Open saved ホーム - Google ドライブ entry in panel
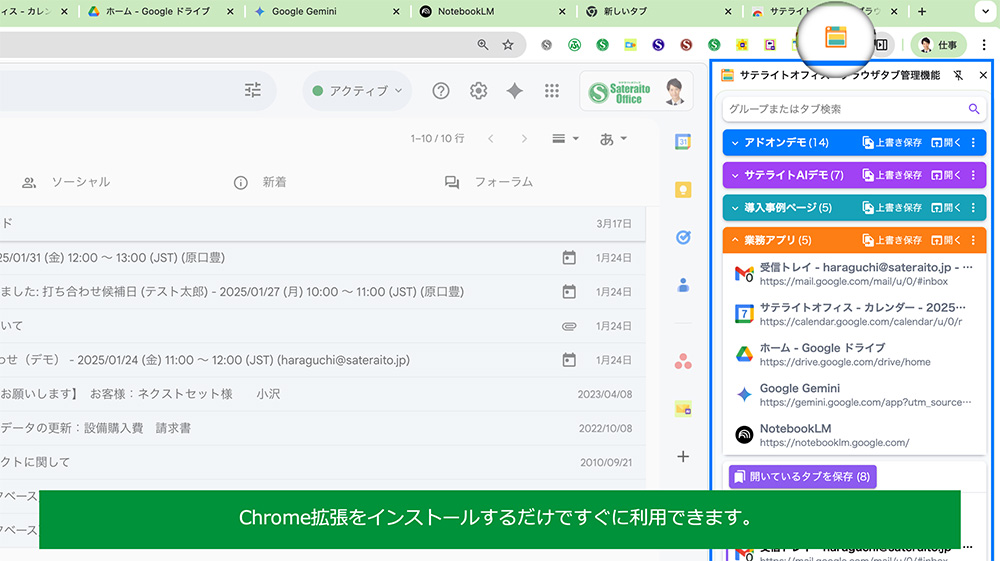 854,354
